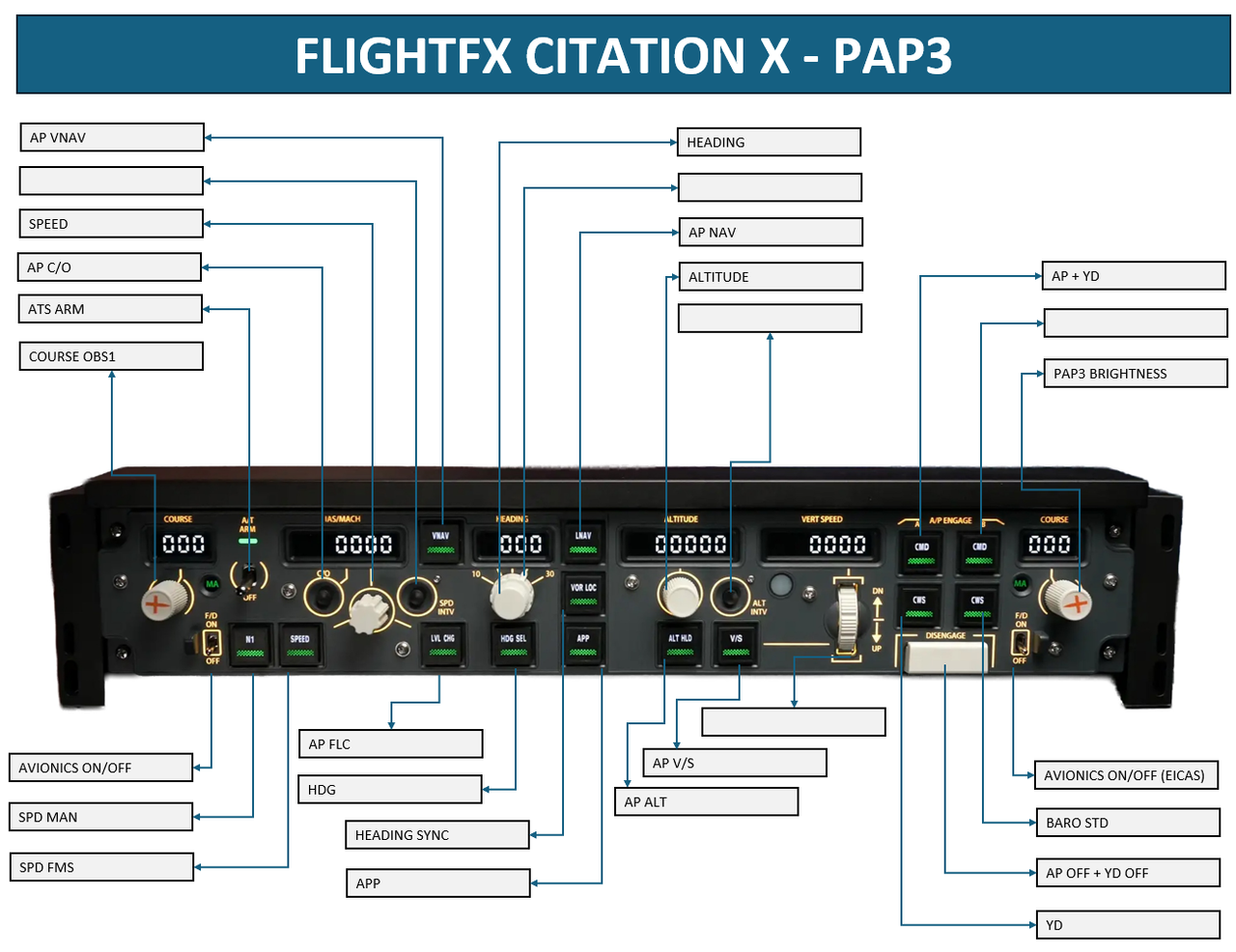Push the SPEED button on the panel
This screenshot has width=1236, height=952.
click(300, 645)
